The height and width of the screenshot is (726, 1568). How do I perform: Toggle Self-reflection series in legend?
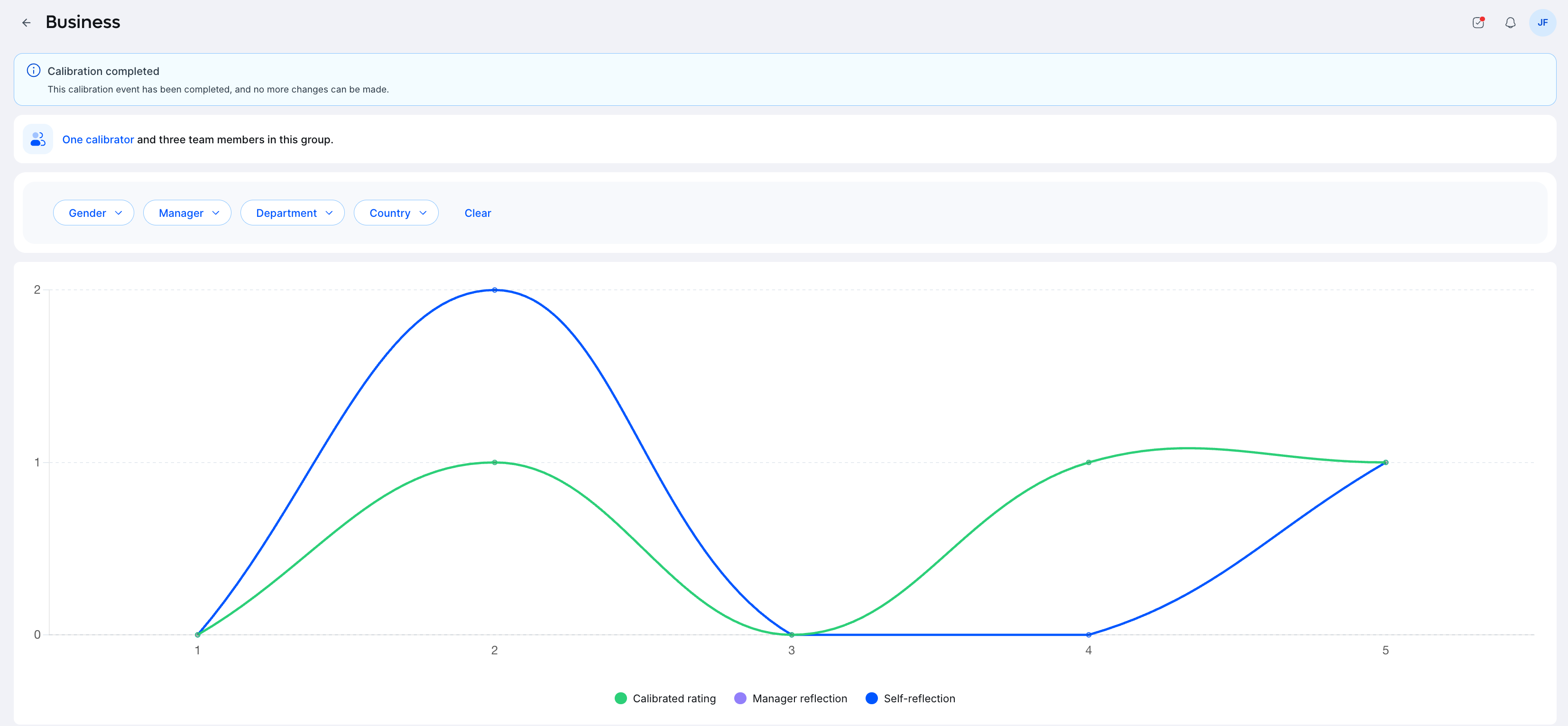point(911,698)
